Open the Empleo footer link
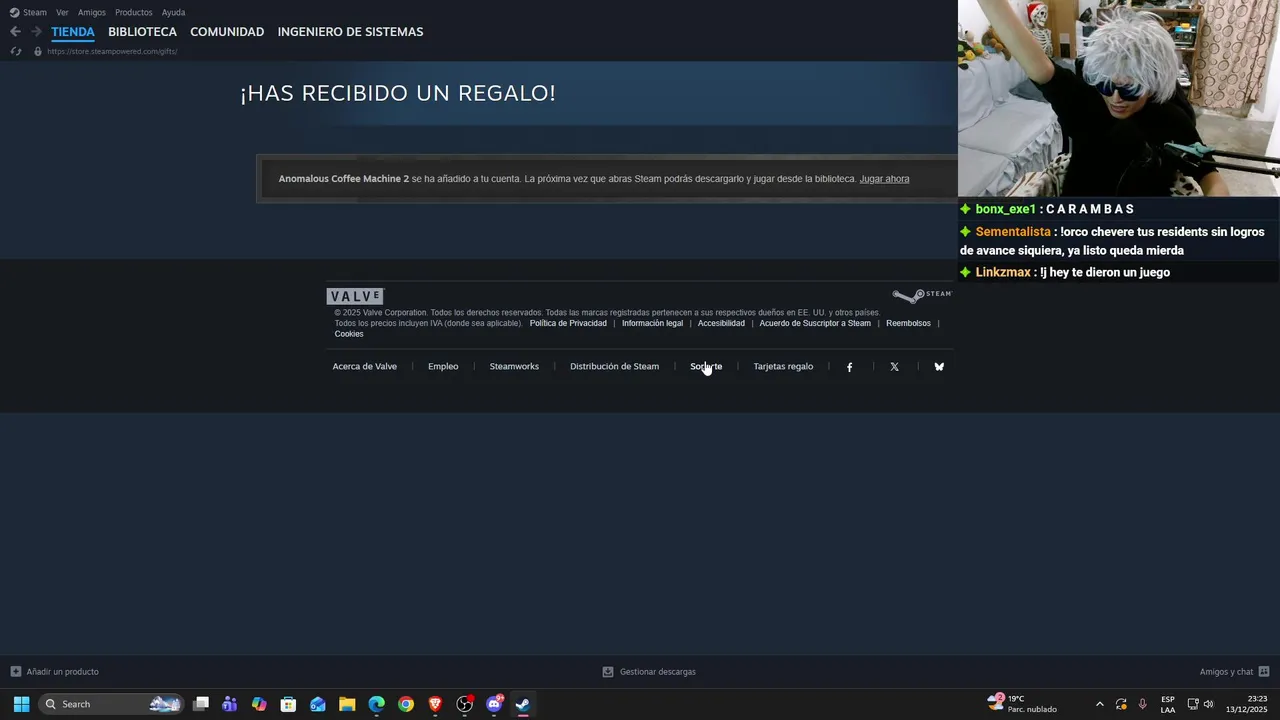 [443, 366]
